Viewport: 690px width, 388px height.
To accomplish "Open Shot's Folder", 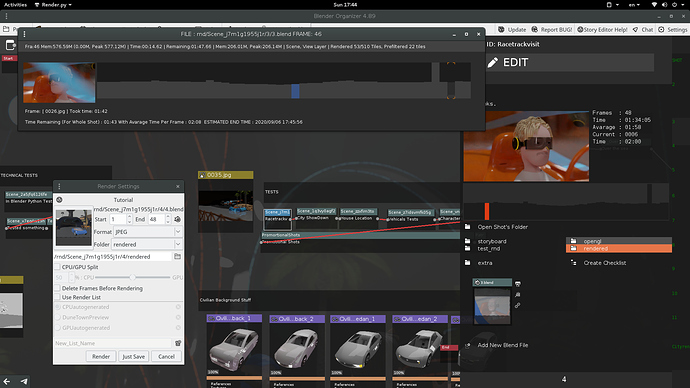I will point(503,227).
